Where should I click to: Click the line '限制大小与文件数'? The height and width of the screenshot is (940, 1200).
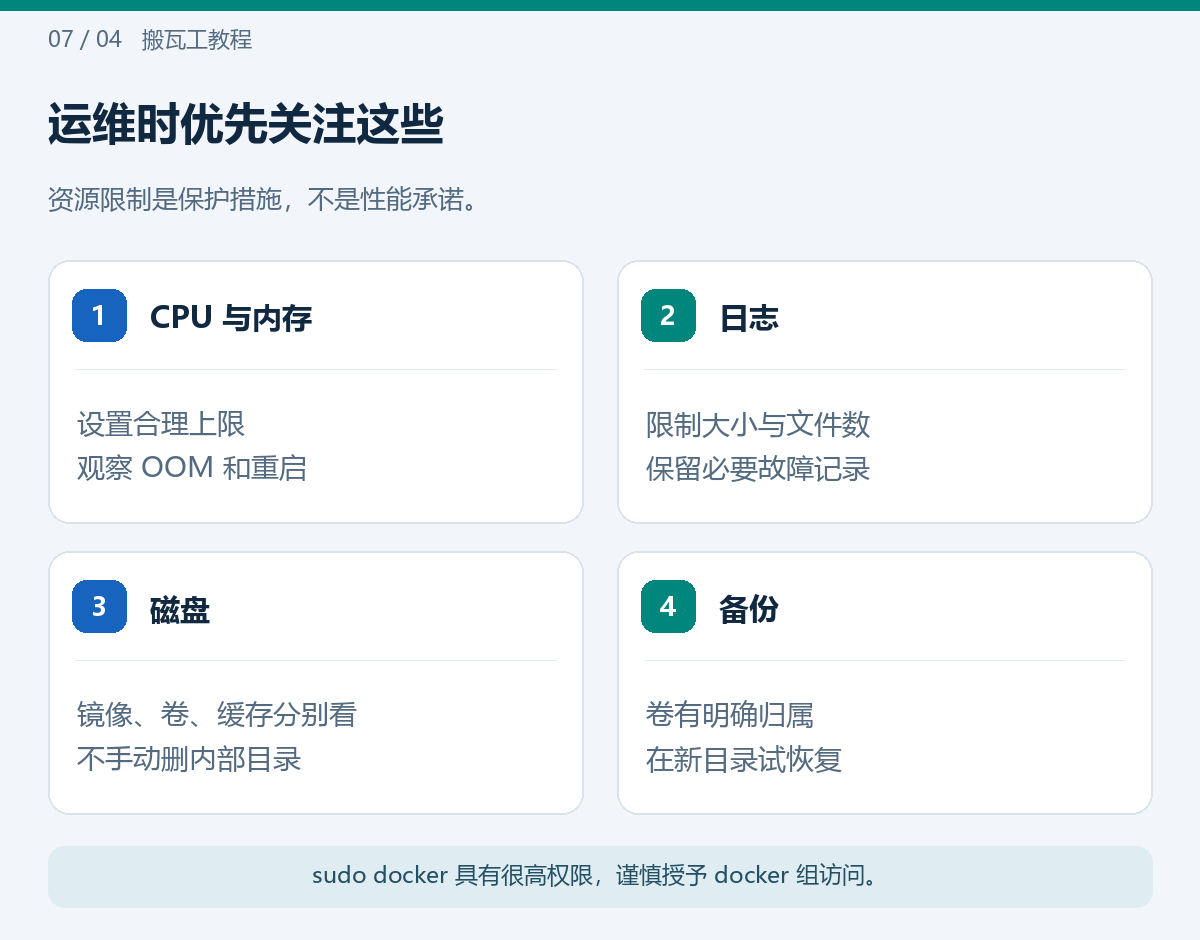tap(758, 424)
